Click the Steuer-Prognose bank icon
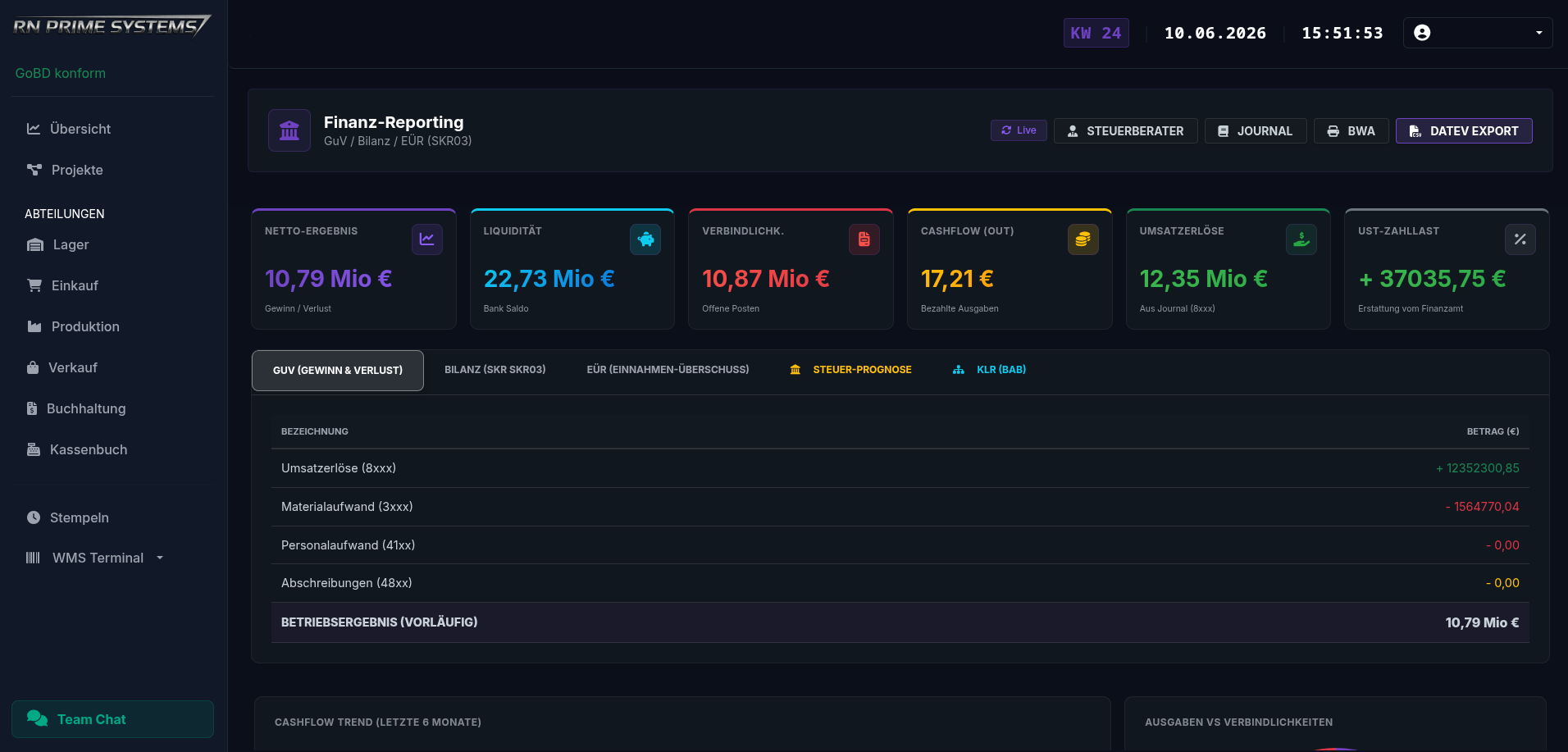Screen dimensions: 1568x752 click(795, 370)
